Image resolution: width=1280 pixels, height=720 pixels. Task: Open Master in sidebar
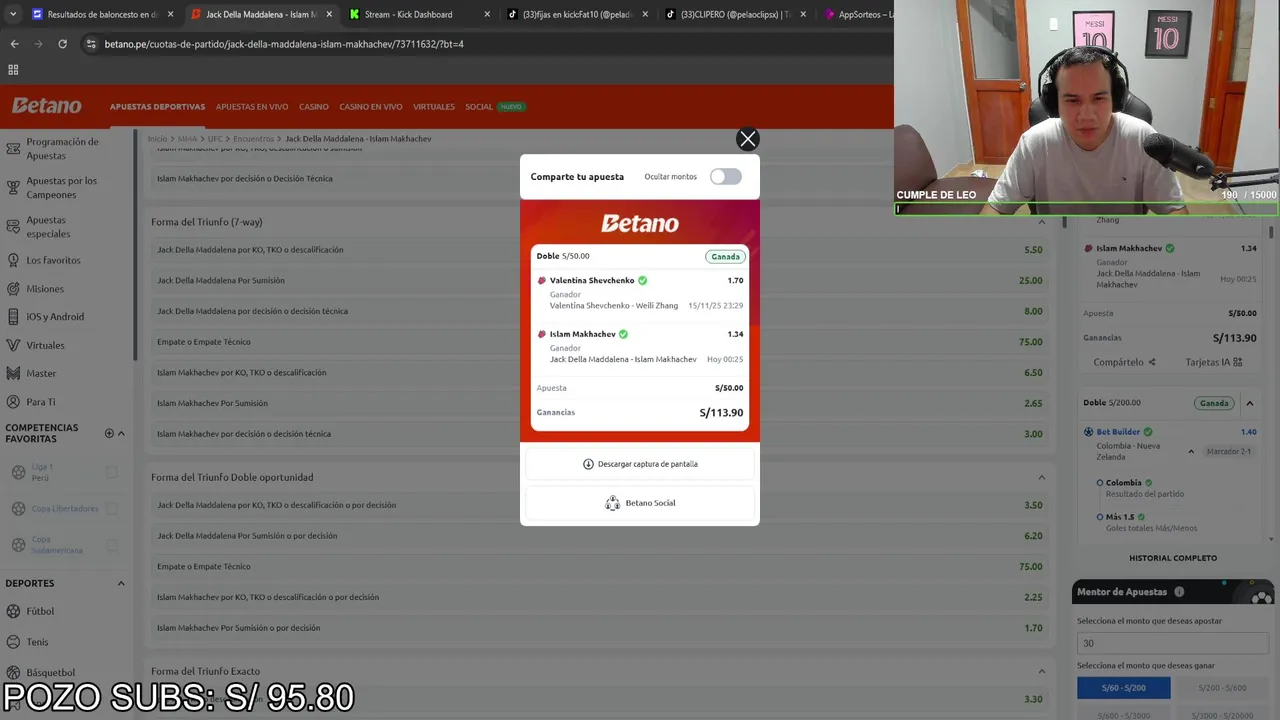41,373
